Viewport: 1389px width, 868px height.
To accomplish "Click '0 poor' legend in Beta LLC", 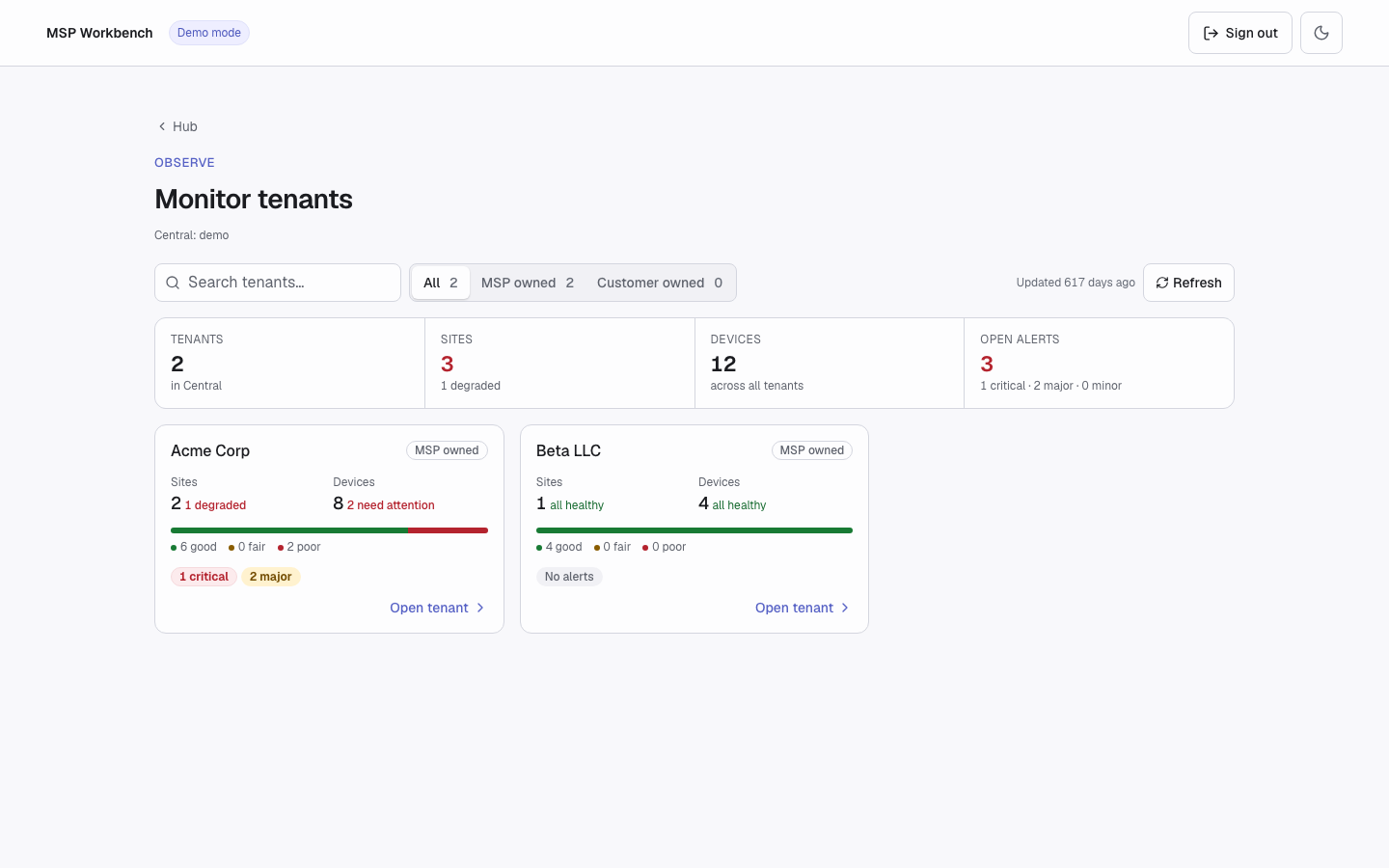I will [665, 547].
